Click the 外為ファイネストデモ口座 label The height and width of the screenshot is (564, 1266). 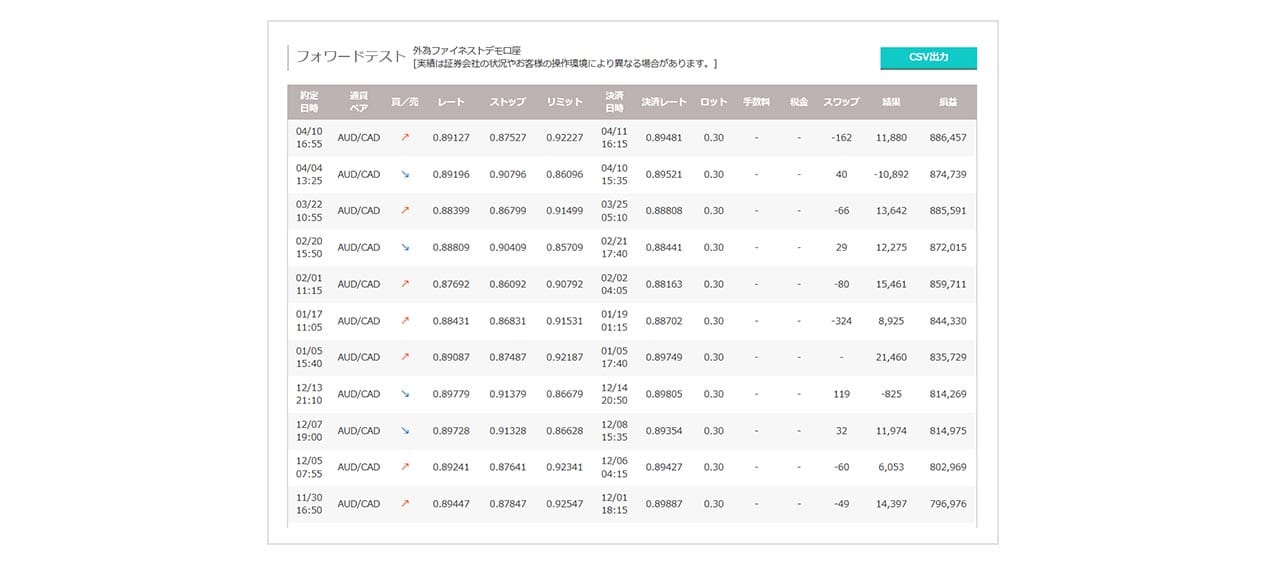pos(468,50)
